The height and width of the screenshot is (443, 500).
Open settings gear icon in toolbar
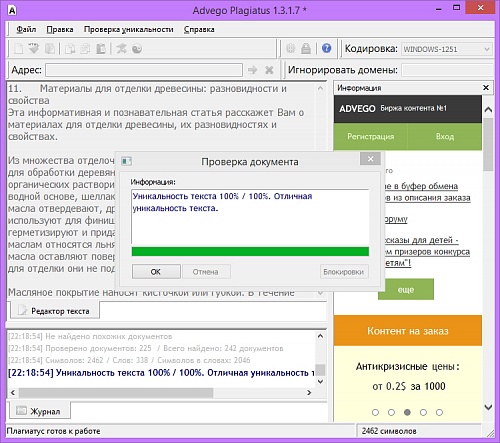point(291,49)
